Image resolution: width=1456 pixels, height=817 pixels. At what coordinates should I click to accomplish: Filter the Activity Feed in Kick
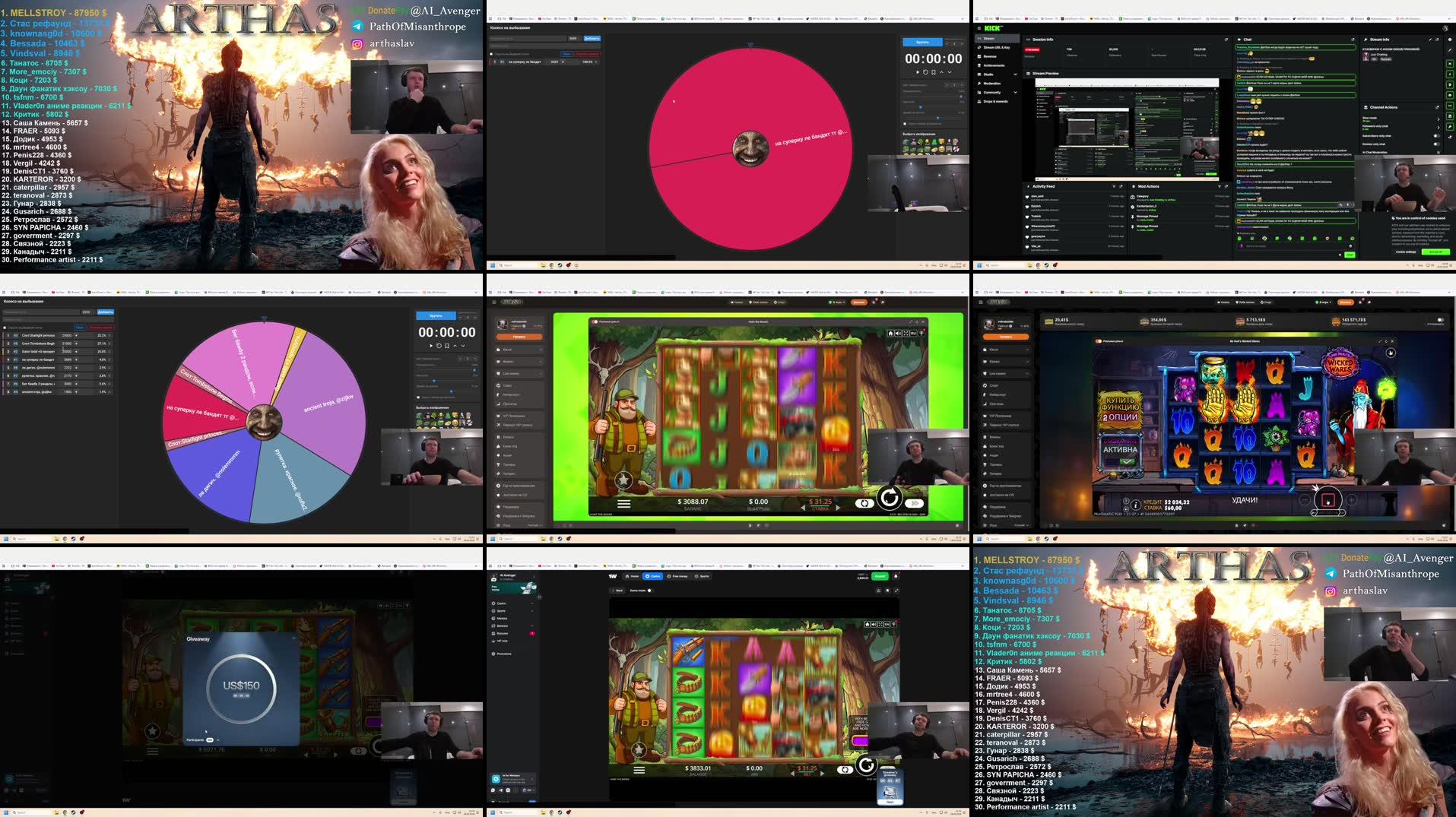[1114, 186]
